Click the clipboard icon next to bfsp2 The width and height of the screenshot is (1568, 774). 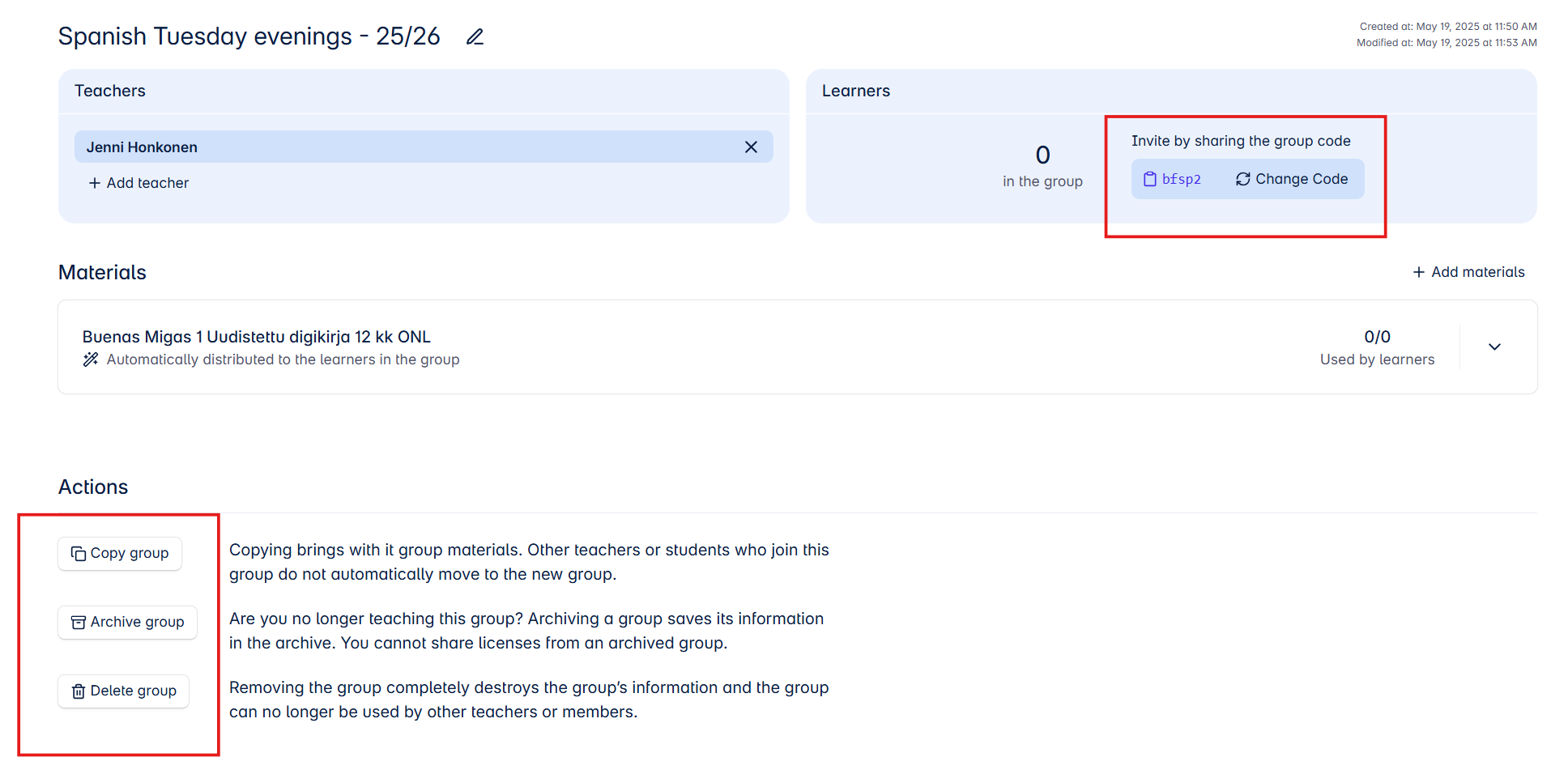pos(1149,179)
